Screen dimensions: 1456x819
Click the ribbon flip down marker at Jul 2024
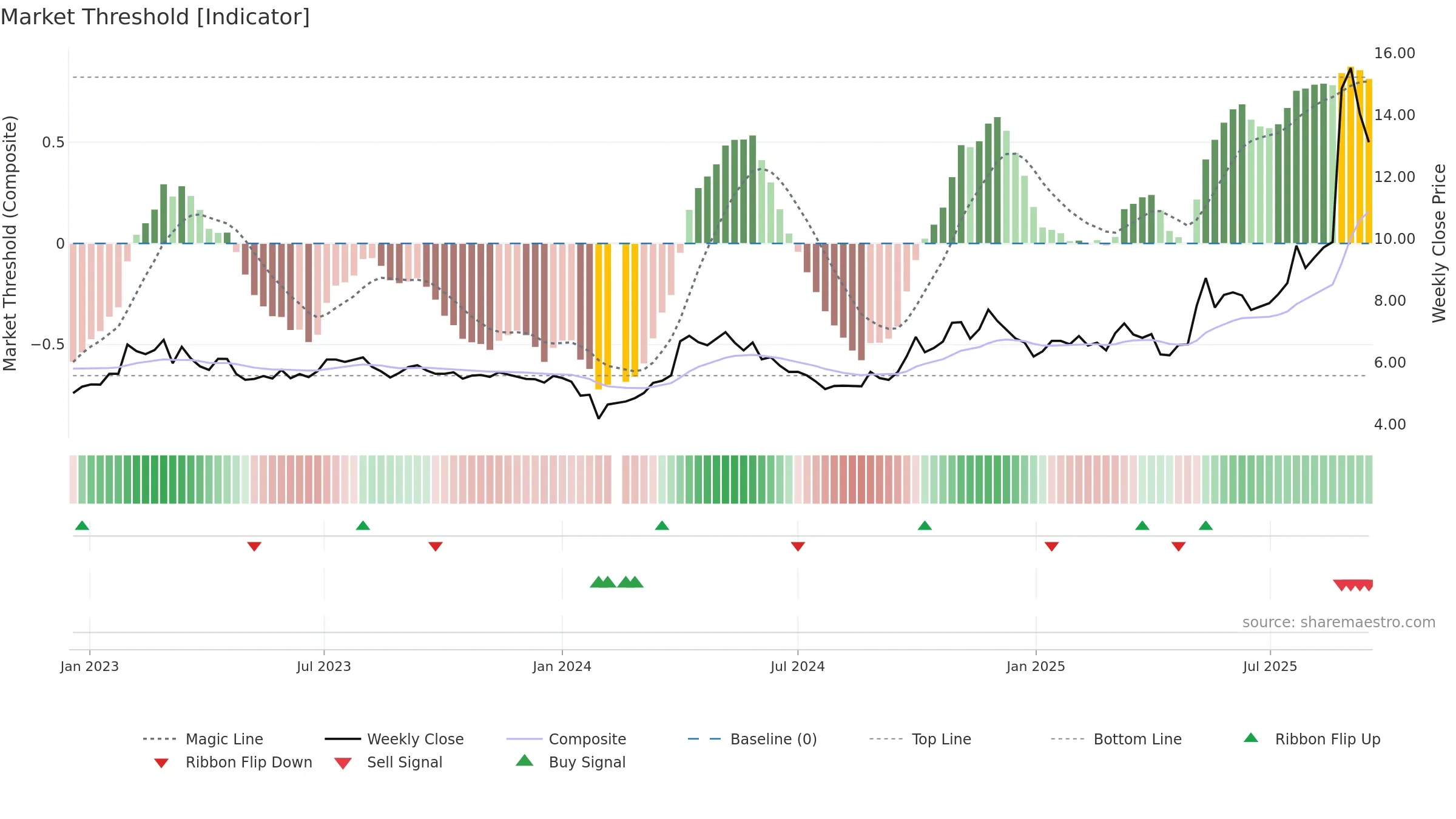[798, 547]
